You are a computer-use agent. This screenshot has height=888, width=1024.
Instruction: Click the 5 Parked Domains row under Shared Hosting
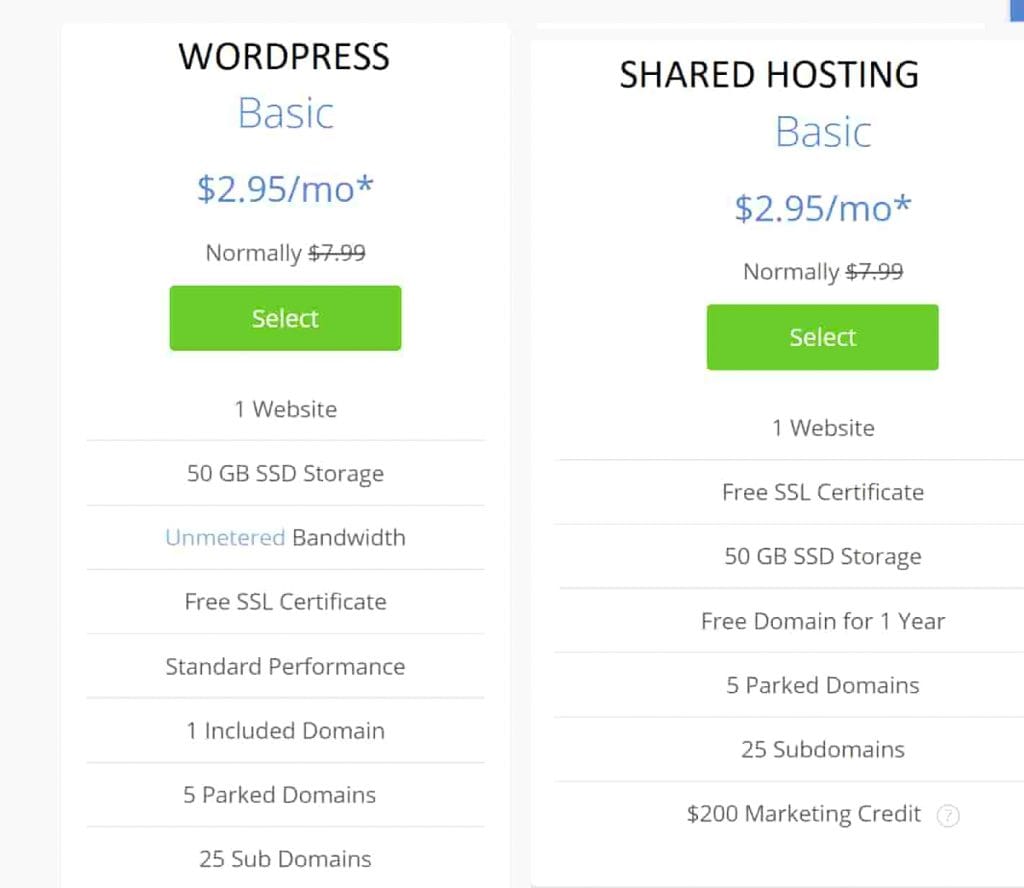[822, 685]
